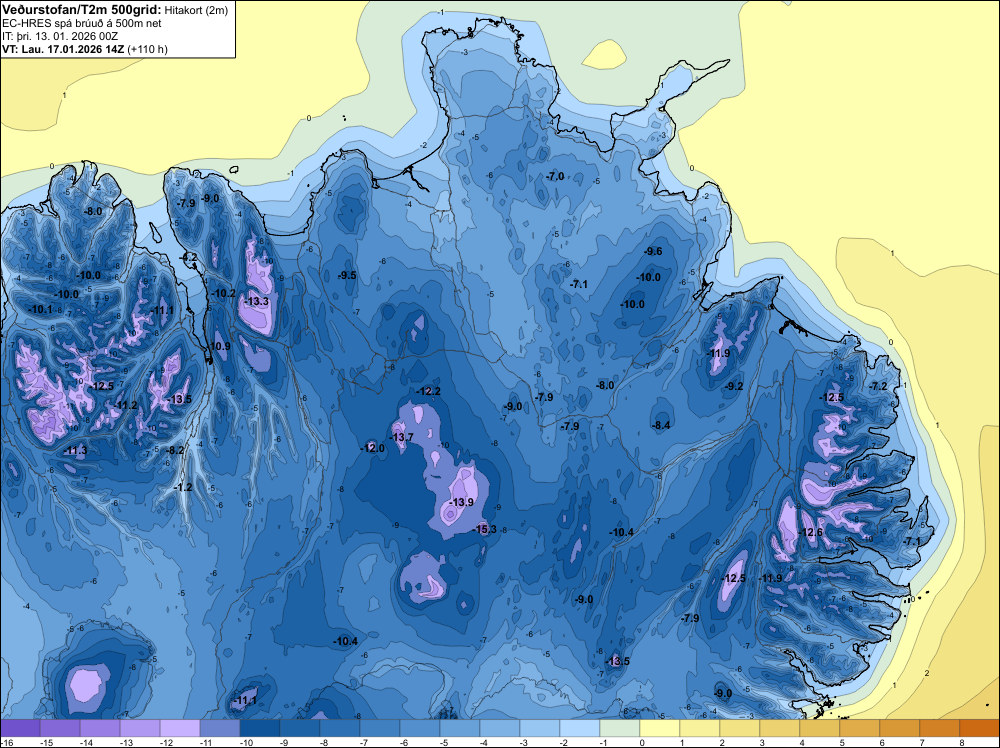Pick the -10.2 temperature label
This screenshot has width=1000, height=748.
[224, 293]
